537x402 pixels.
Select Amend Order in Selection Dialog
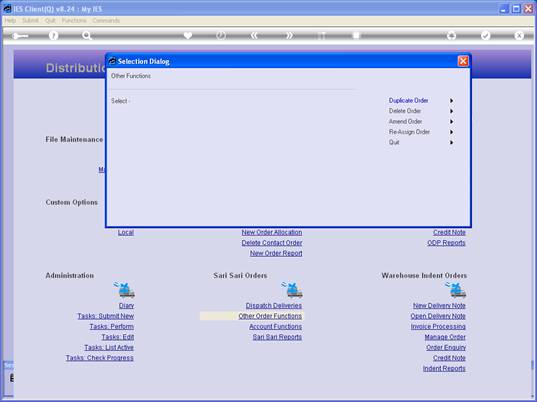405,122
